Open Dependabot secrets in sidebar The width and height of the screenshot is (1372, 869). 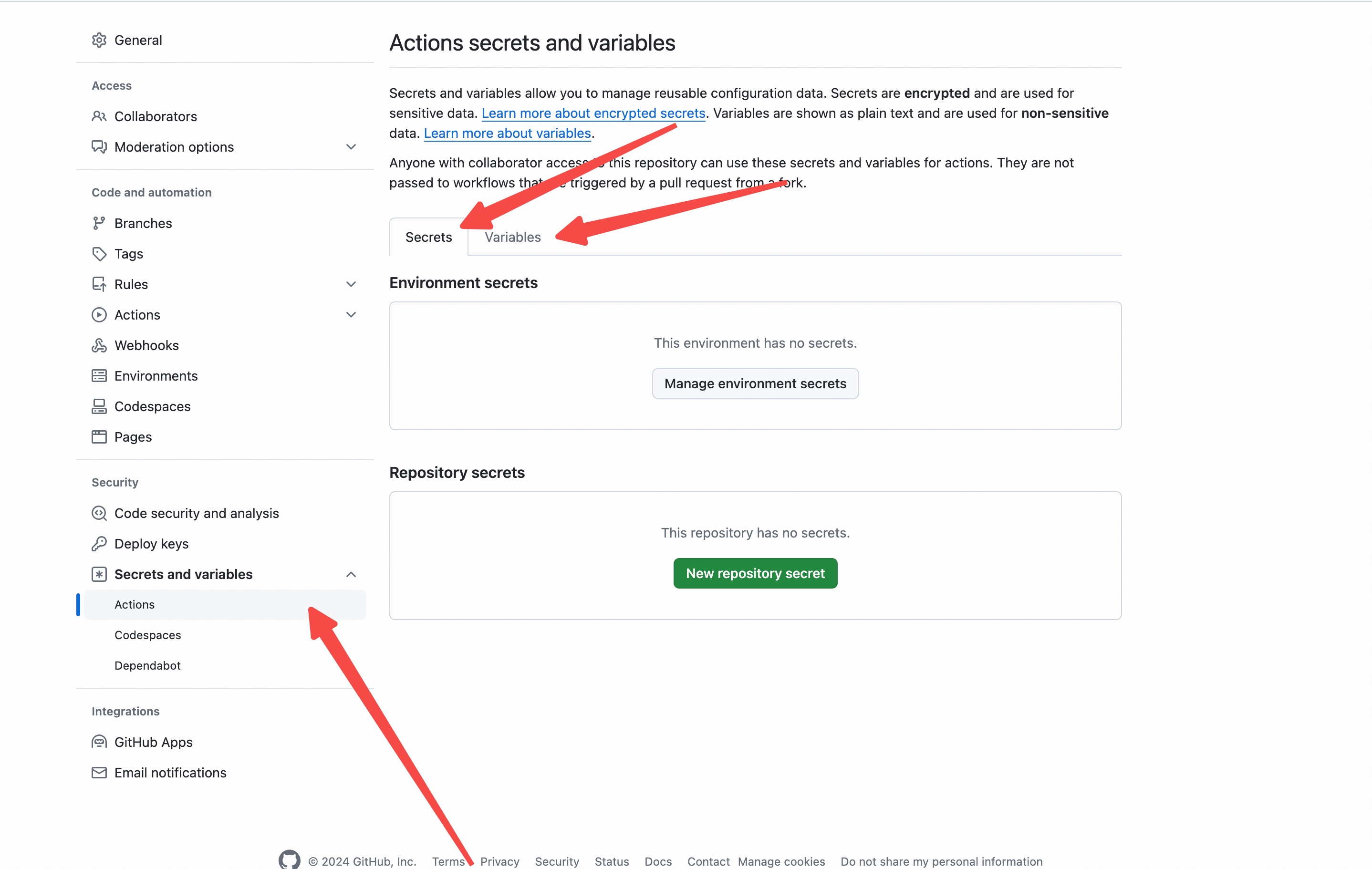click(x=147, y=666)
